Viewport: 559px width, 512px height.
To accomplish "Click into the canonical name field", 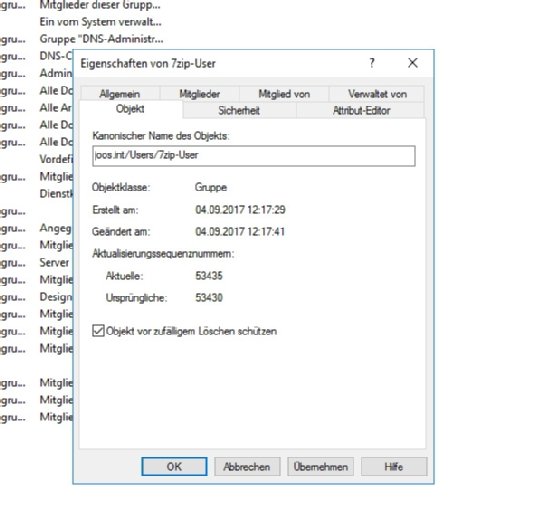I will tap(253, 155).
